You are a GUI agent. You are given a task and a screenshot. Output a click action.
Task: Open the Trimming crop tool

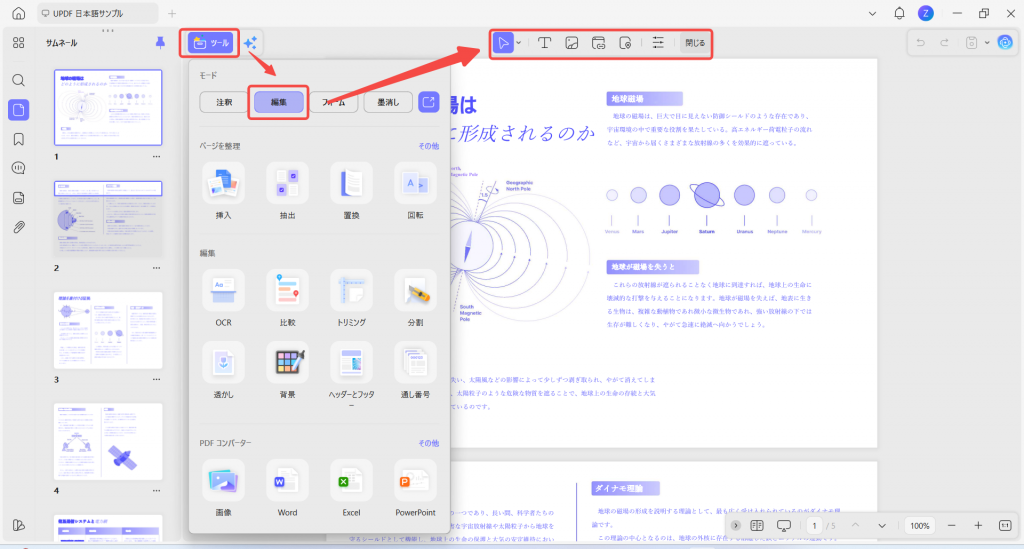[x=351, y=290]
